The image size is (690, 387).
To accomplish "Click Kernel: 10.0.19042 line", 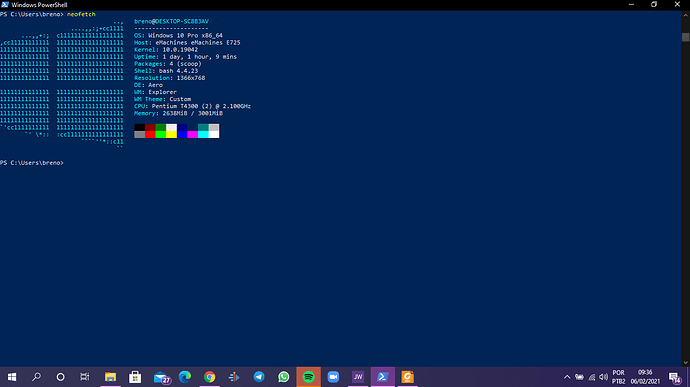I will (166, 49).
